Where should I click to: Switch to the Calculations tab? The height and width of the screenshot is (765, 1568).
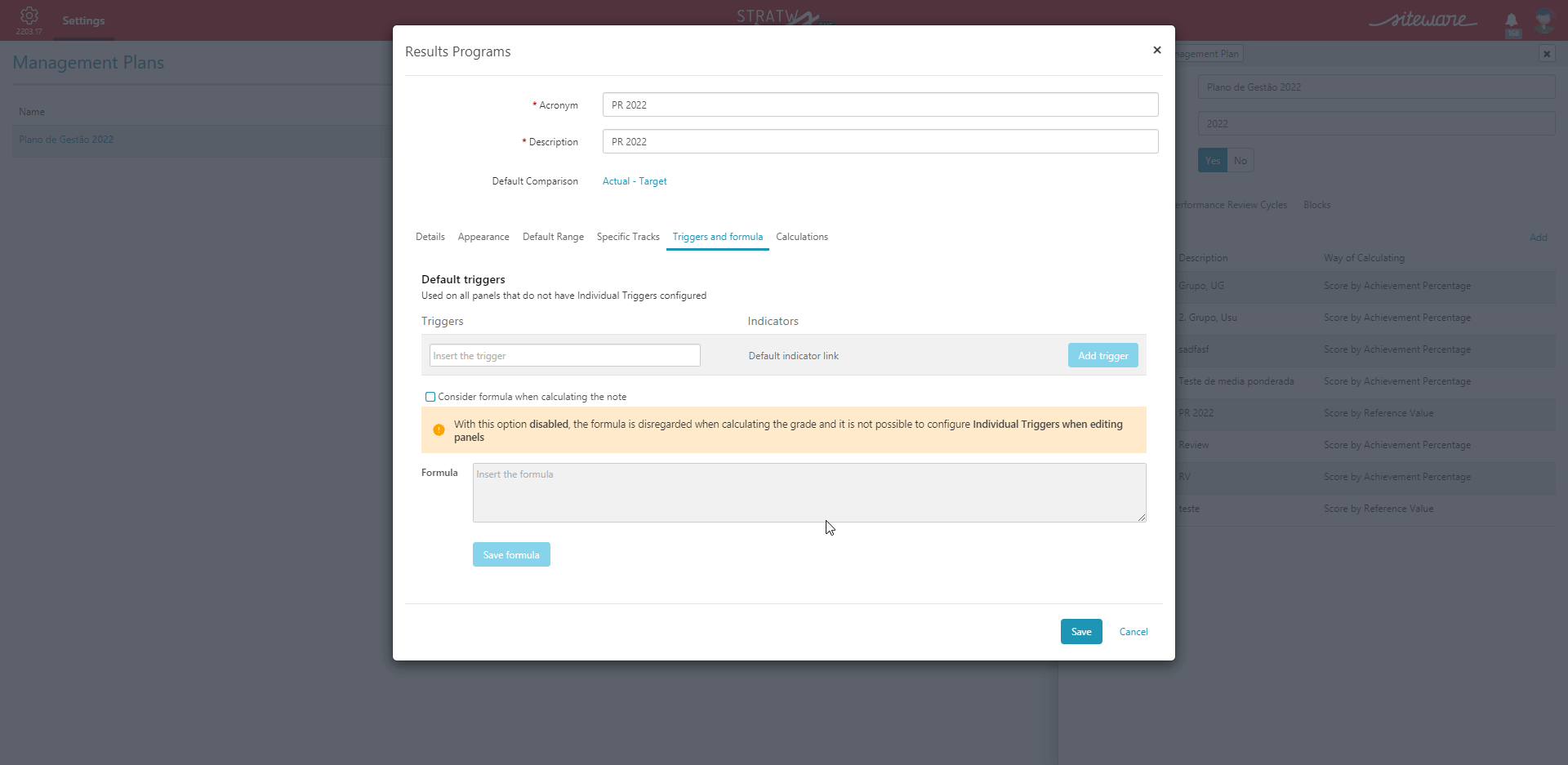[x=802, y=237]
